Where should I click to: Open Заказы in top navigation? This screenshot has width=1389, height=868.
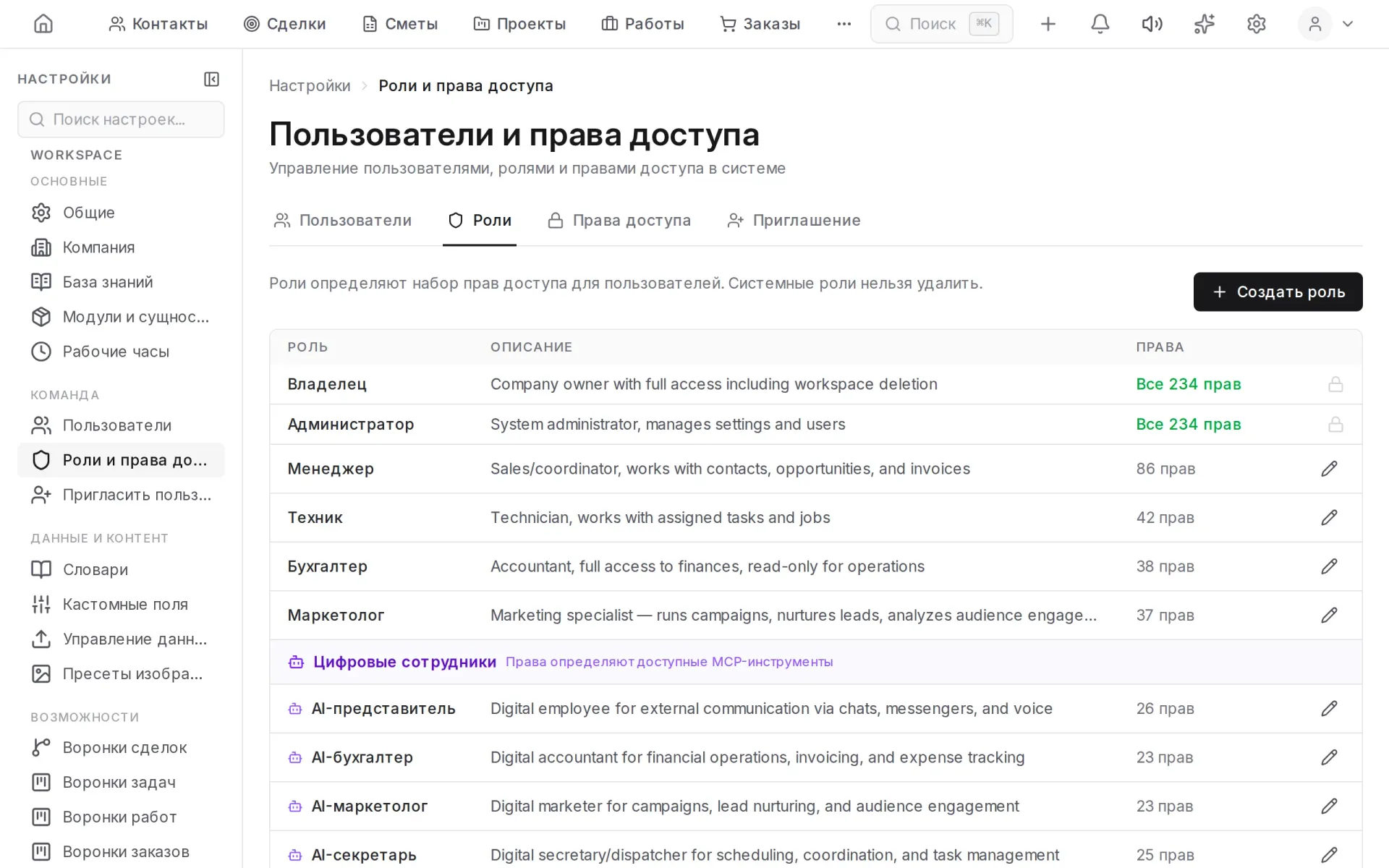tap(760, 24)
